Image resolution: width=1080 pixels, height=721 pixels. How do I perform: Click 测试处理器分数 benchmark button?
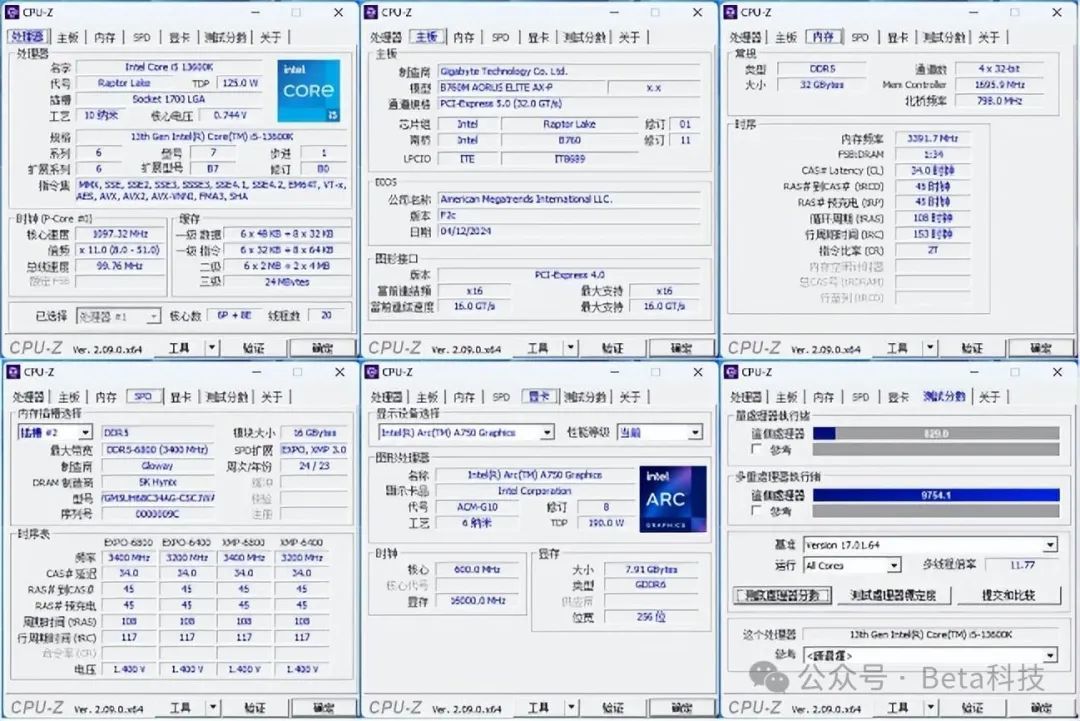click(x=782, y=595)
